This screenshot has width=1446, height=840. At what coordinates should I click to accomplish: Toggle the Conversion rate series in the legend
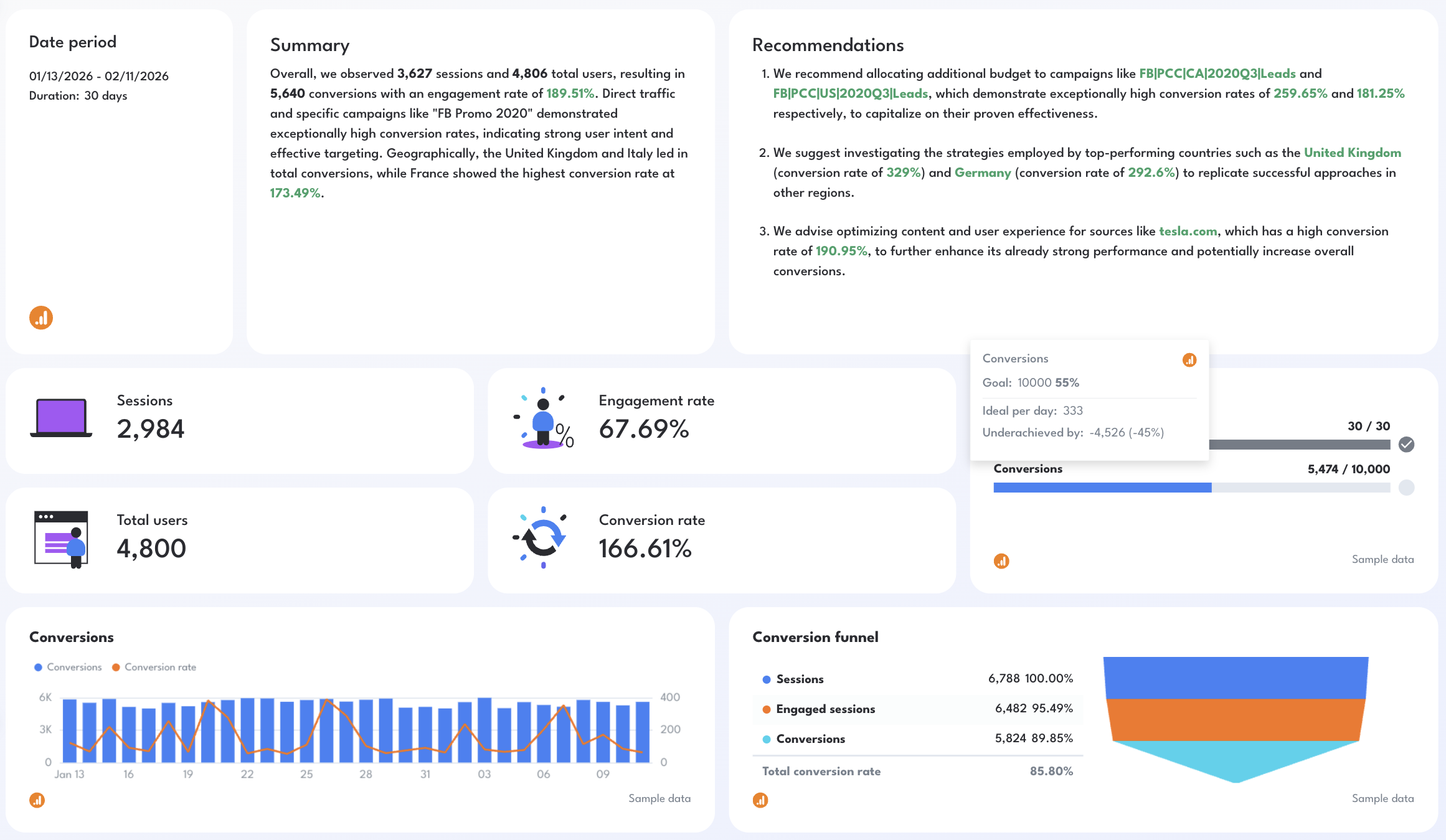154,667
